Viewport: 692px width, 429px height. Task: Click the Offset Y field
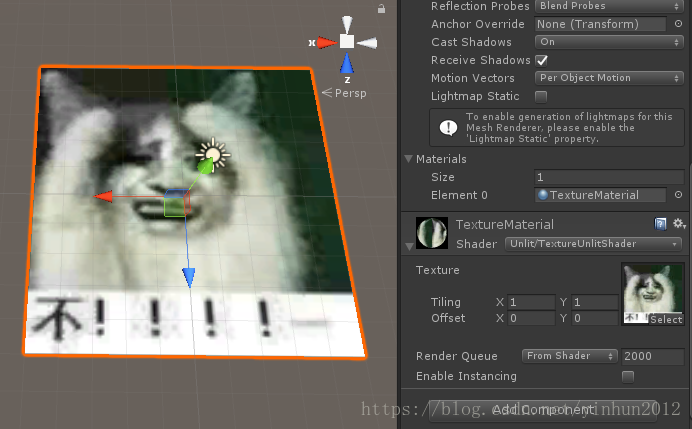(595, 318)
